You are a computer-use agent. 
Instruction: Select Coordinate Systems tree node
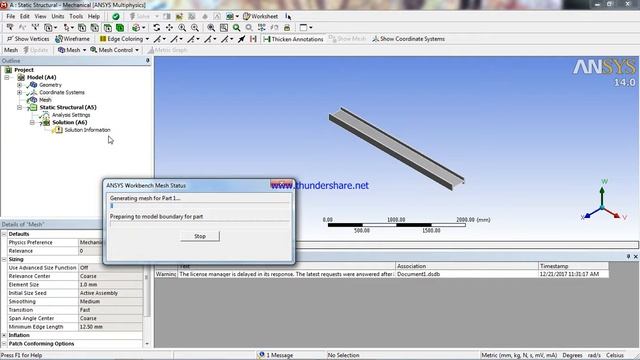click(x=62, y=92)
